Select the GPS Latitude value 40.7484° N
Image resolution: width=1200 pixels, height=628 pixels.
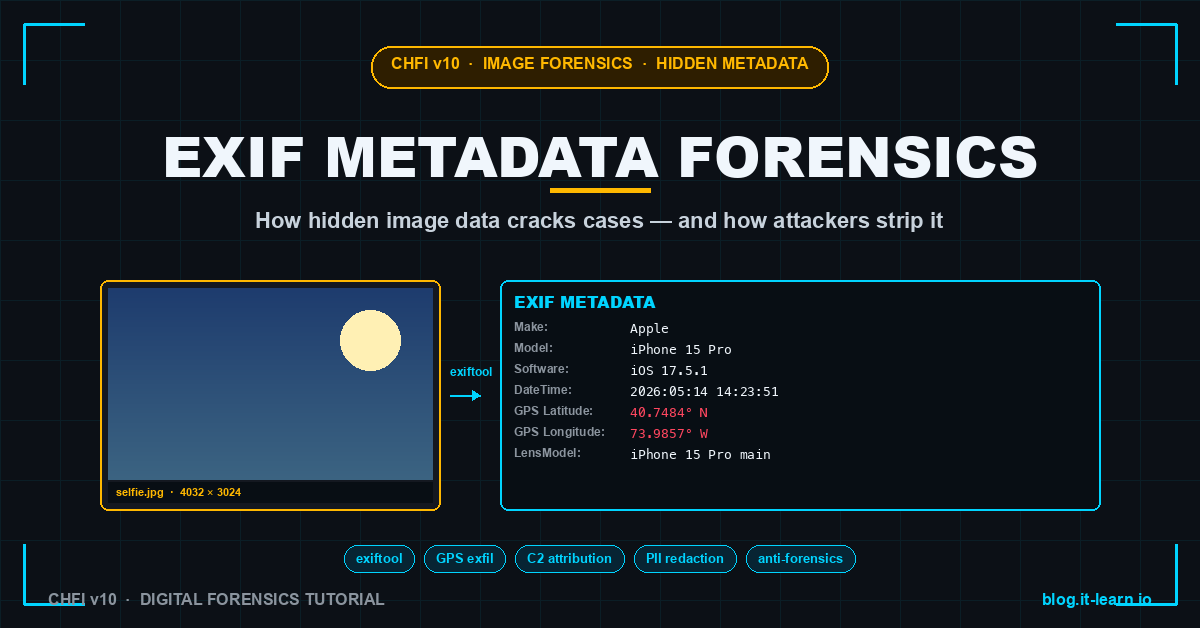click(x=669, y=412)
